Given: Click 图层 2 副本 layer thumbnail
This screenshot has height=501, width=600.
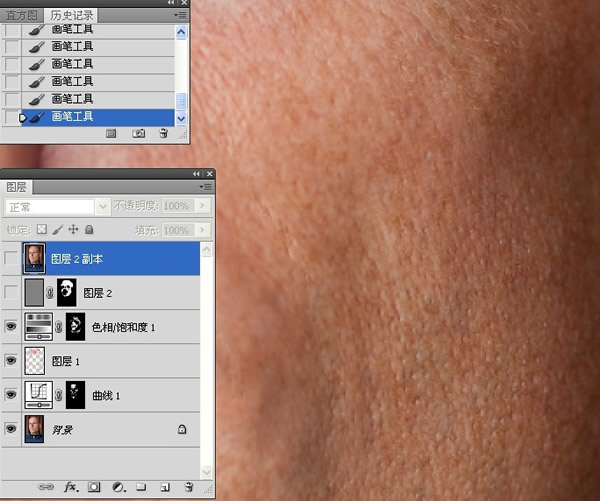Looking at the screenshot, I should (x=34, y=258).
